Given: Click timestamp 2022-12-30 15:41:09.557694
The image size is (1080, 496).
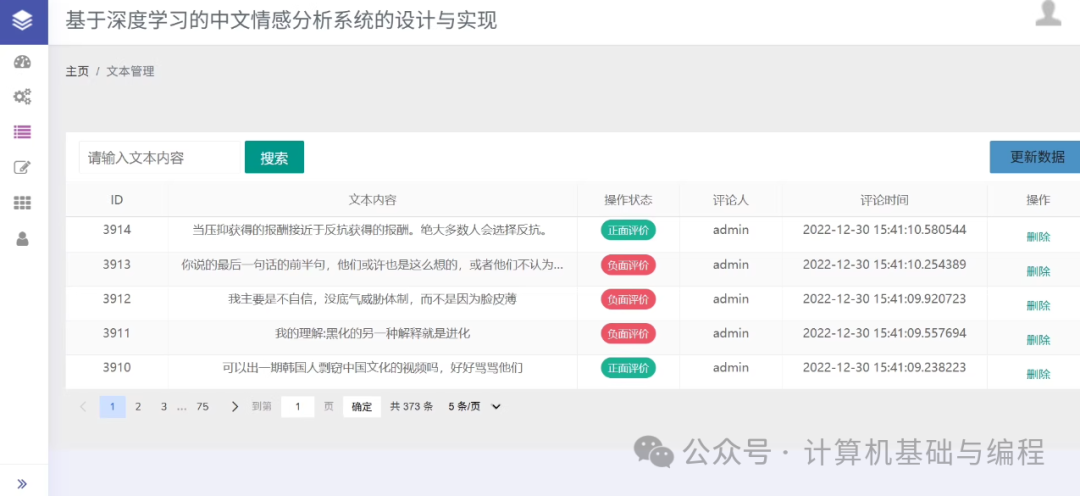Looking at the screenshot, I should [x=884, y=333].
